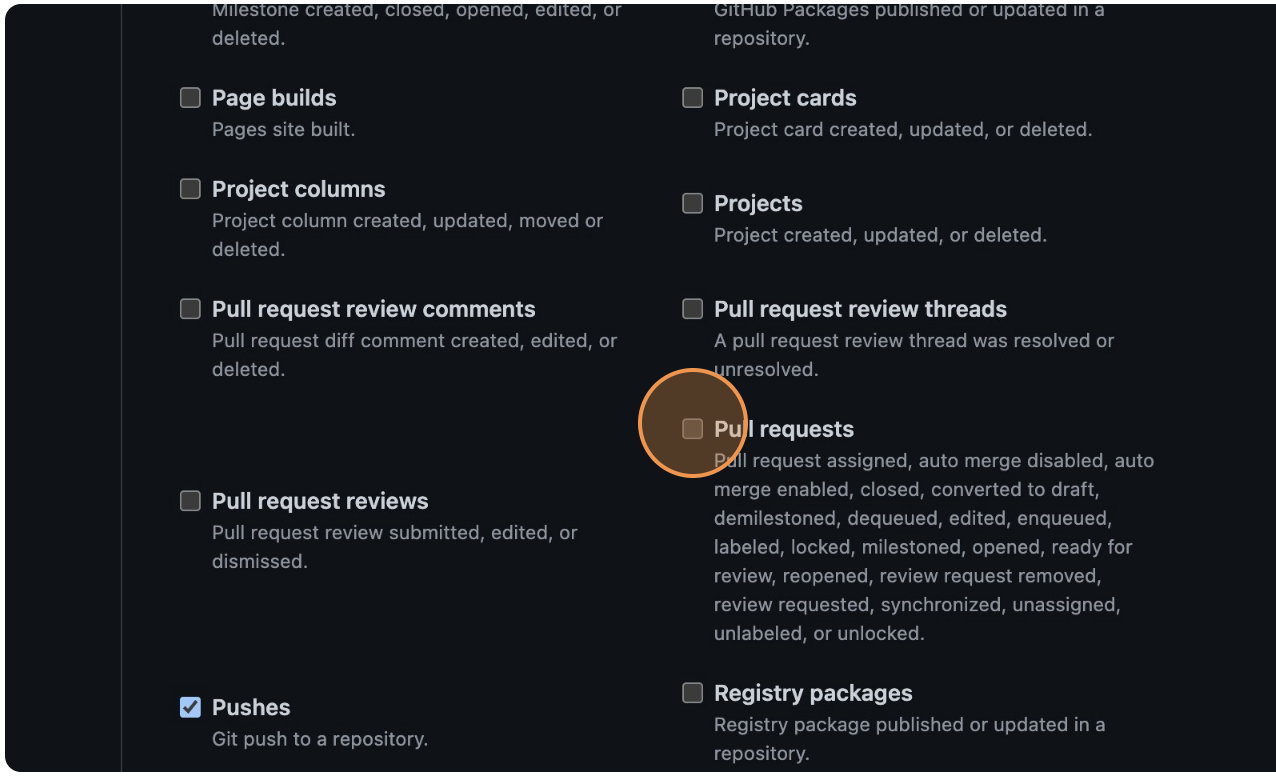Click the Page builds label text
This screenshot has height=778, width=1276.
point(273,97)
